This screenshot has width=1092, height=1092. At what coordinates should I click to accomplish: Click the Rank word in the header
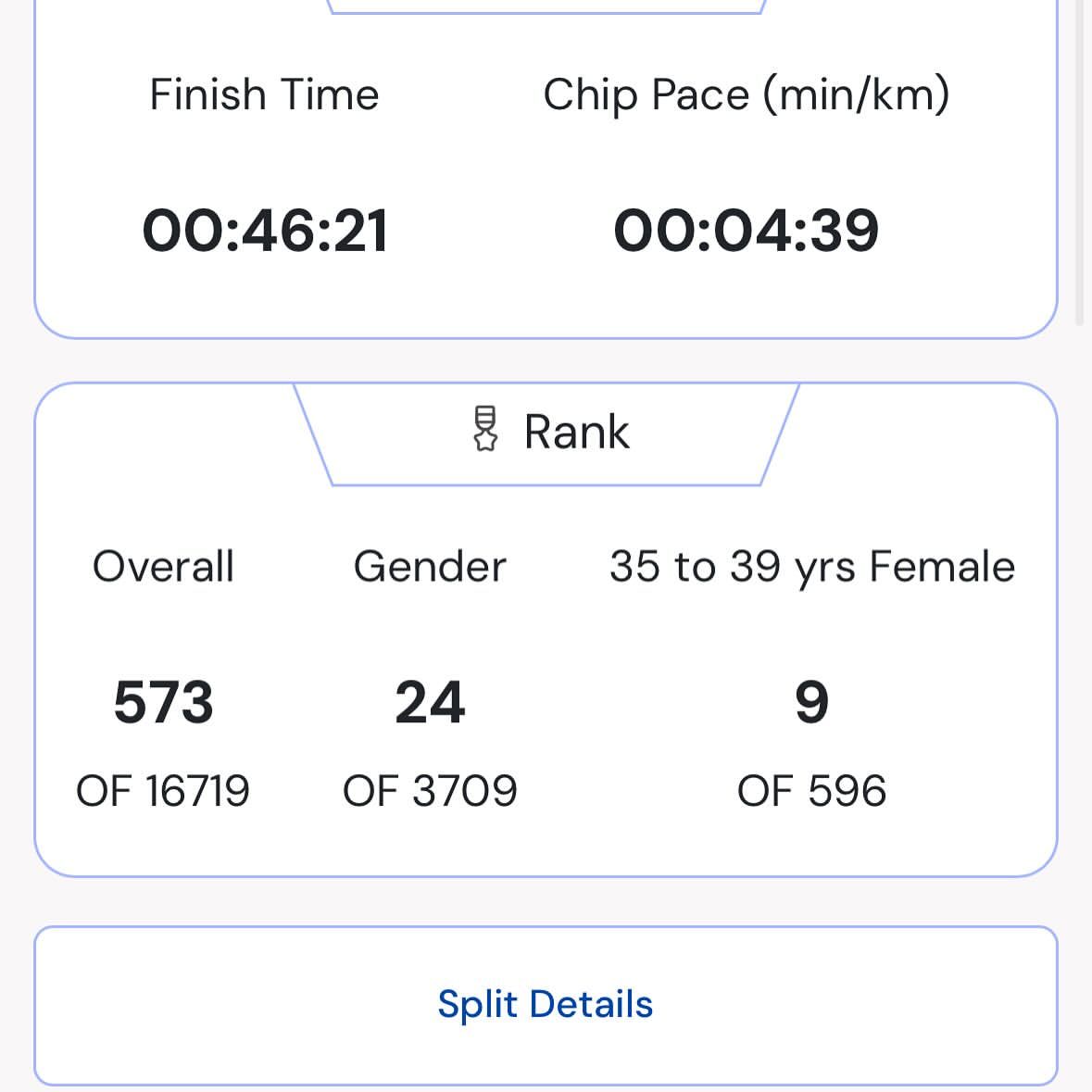577,433
